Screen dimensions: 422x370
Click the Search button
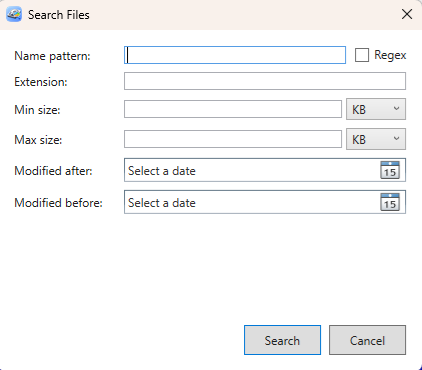click(x=282, y=340)
